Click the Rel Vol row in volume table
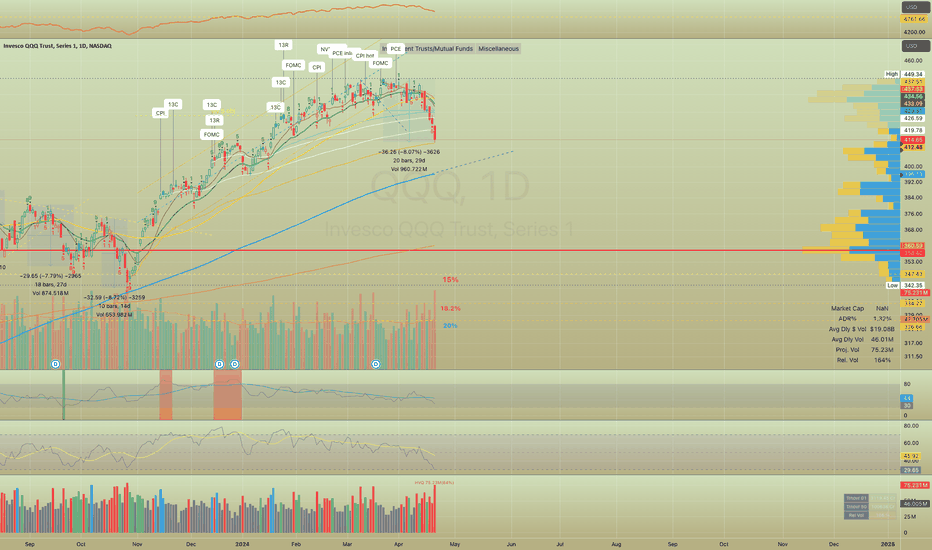The image size is (932, 550). click(x=870, y=516)
